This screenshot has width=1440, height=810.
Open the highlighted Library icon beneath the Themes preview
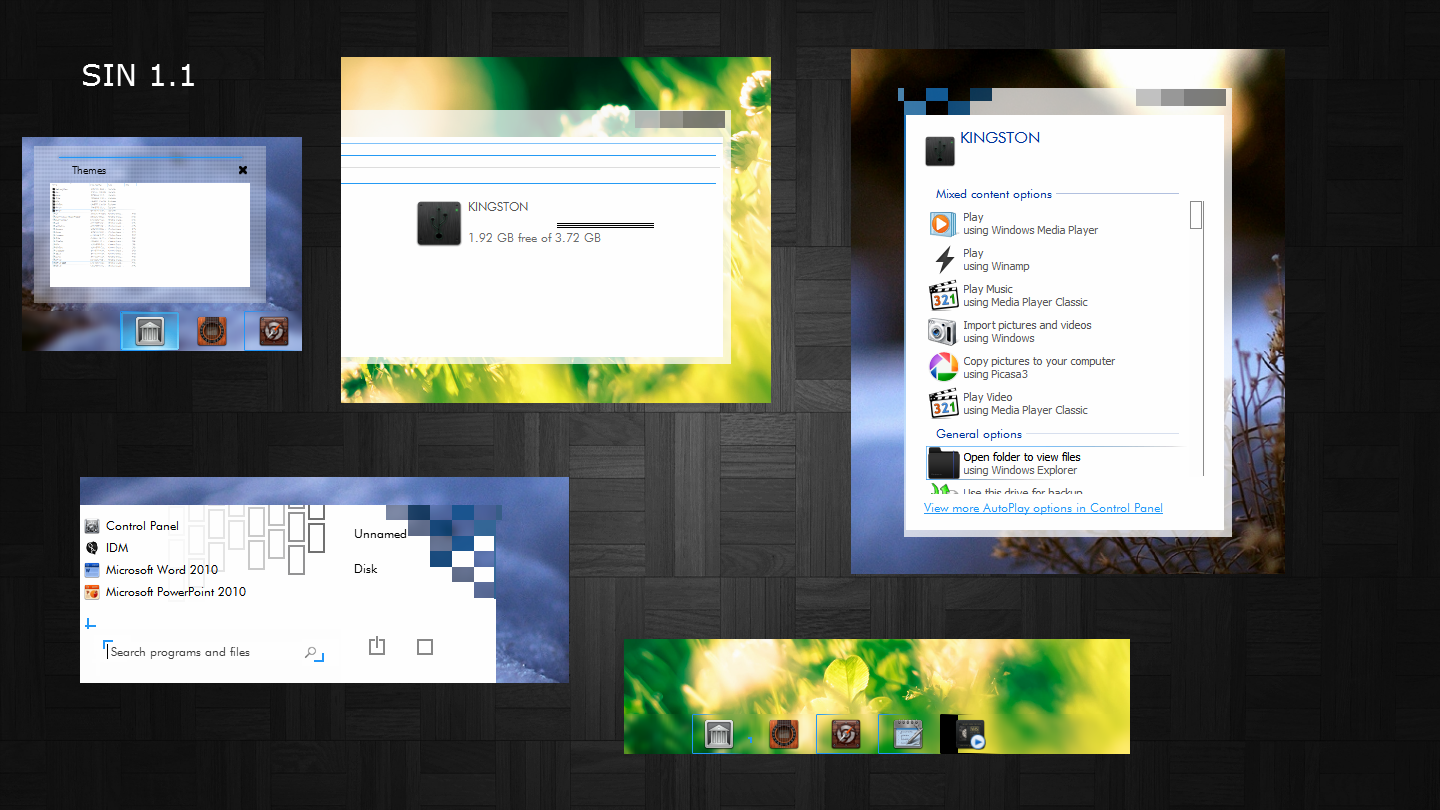coord(149,331)
